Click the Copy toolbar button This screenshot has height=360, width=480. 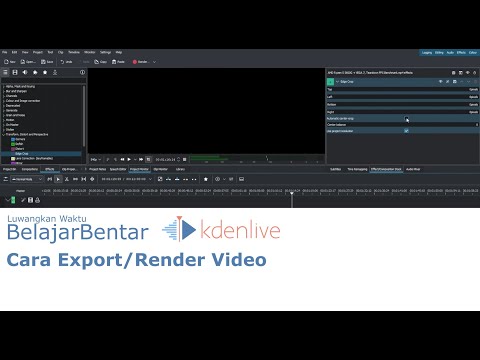[x=100, y=62]
